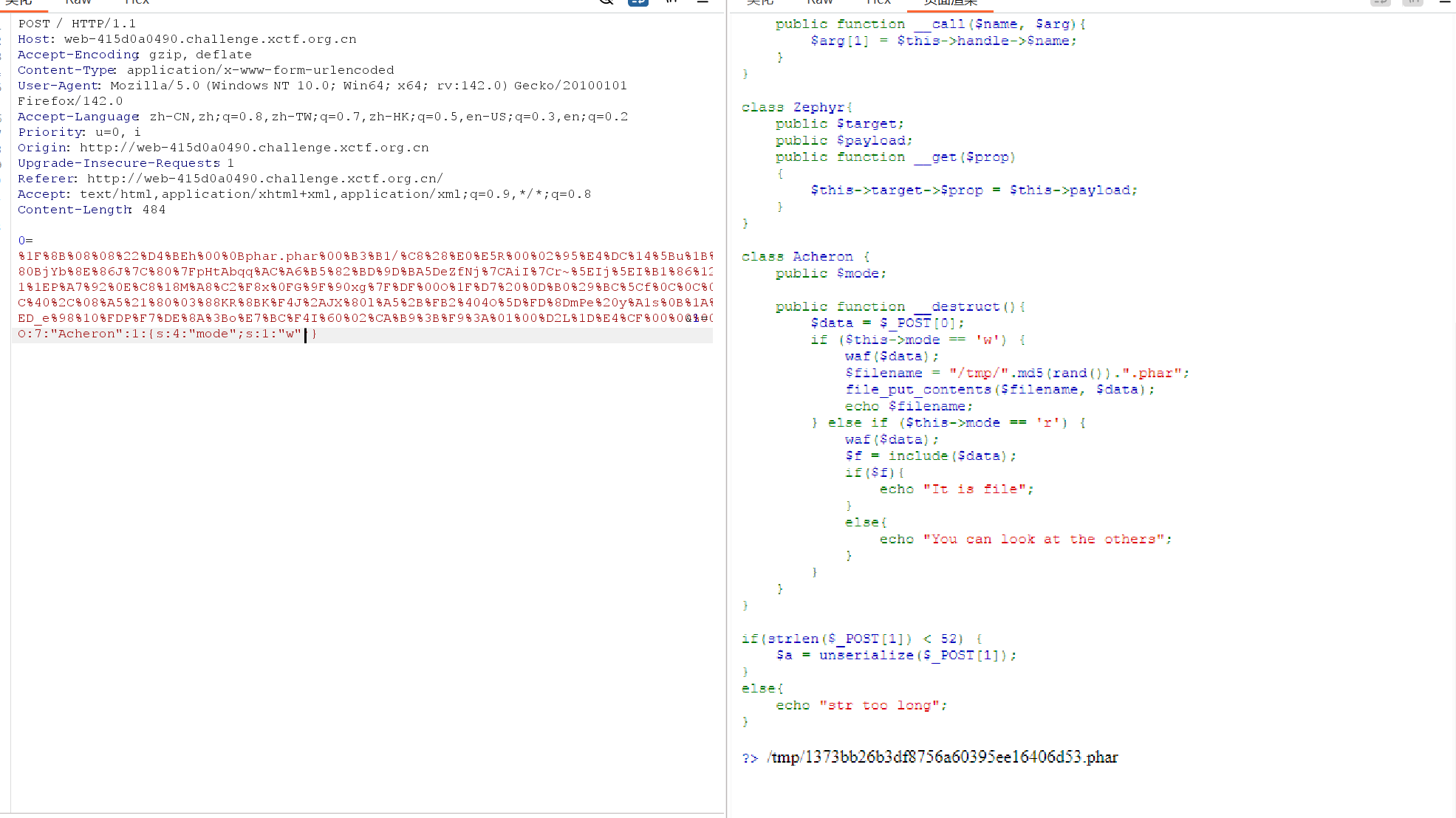Switch request view to Raw tab
The width and height of the screenshot is (1456, 818).
pyautogui.click(x=78, y=2)
